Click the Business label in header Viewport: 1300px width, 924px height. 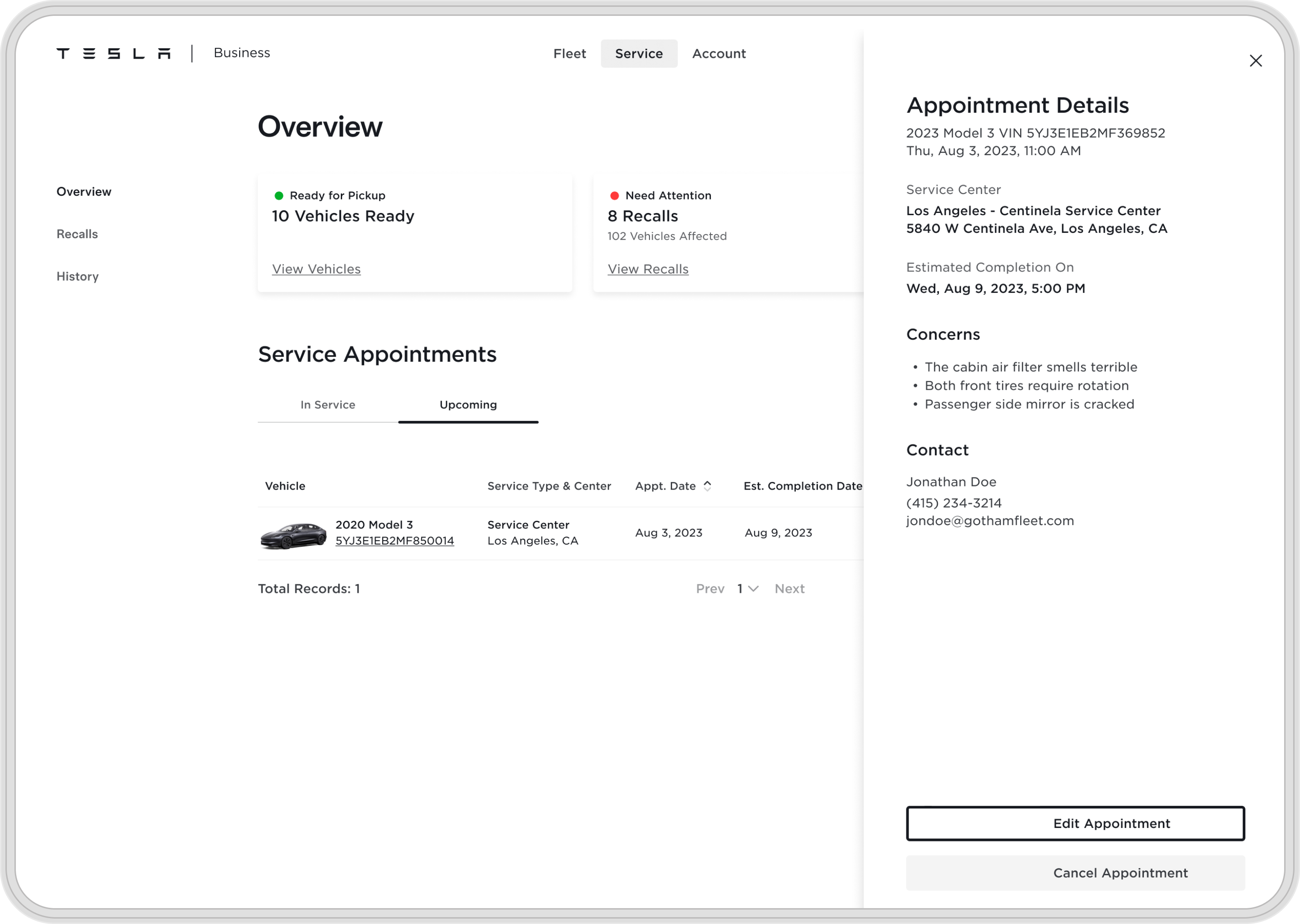[x=242, y=53]
